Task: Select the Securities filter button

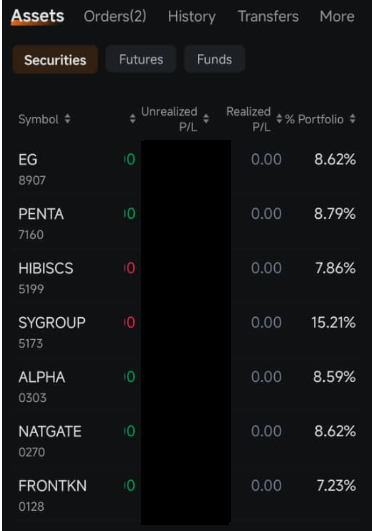Action: pos(55,60)
